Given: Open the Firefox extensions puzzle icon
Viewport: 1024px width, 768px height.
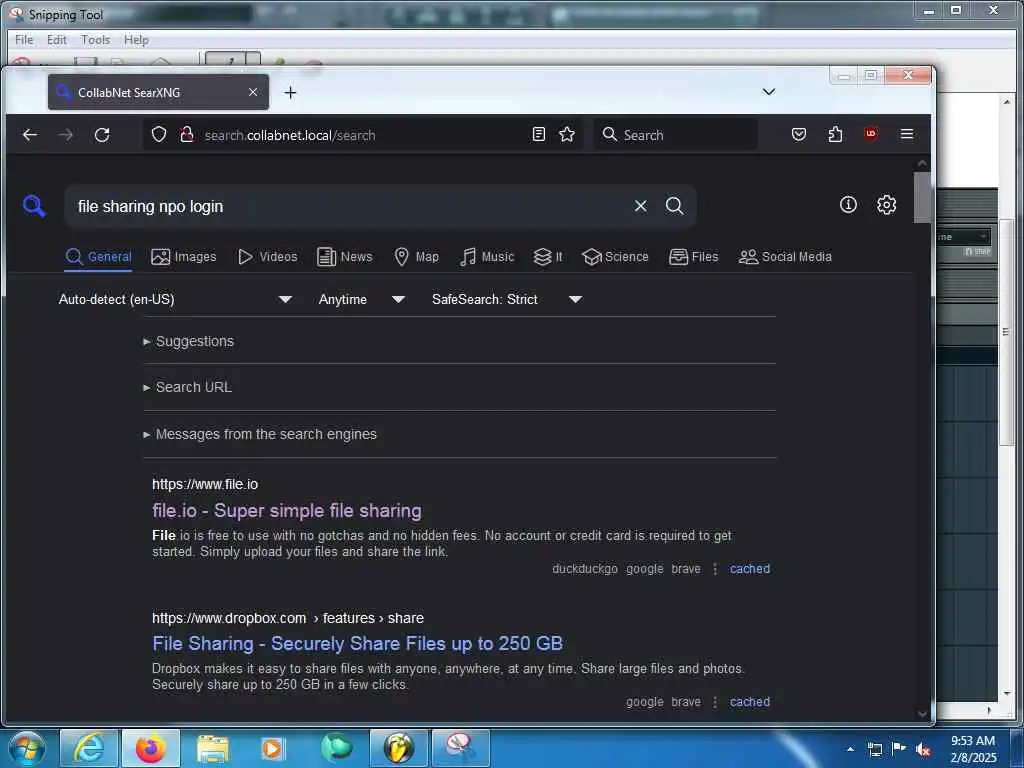Looking at the screenshot, I should (835, 135).
